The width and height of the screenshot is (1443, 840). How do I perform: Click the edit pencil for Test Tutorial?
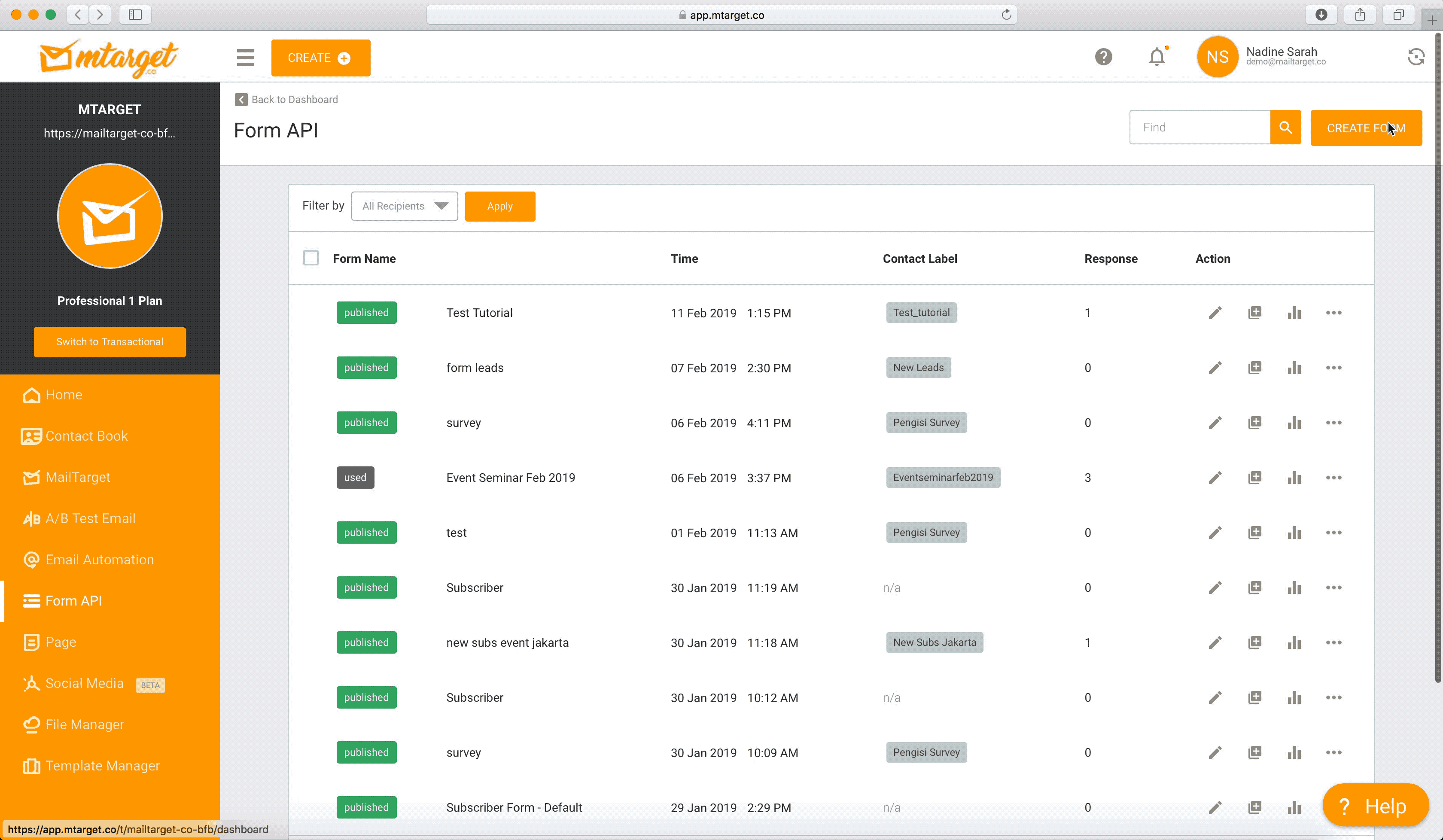[1215, 313]
